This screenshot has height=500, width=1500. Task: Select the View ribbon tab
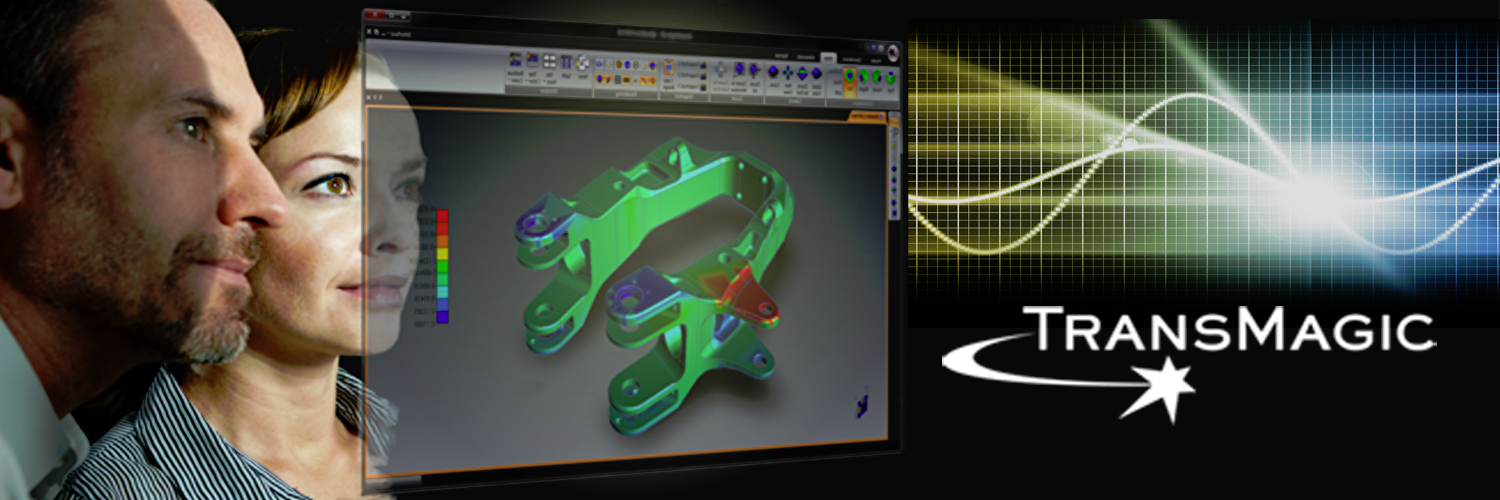pos(829,58)
